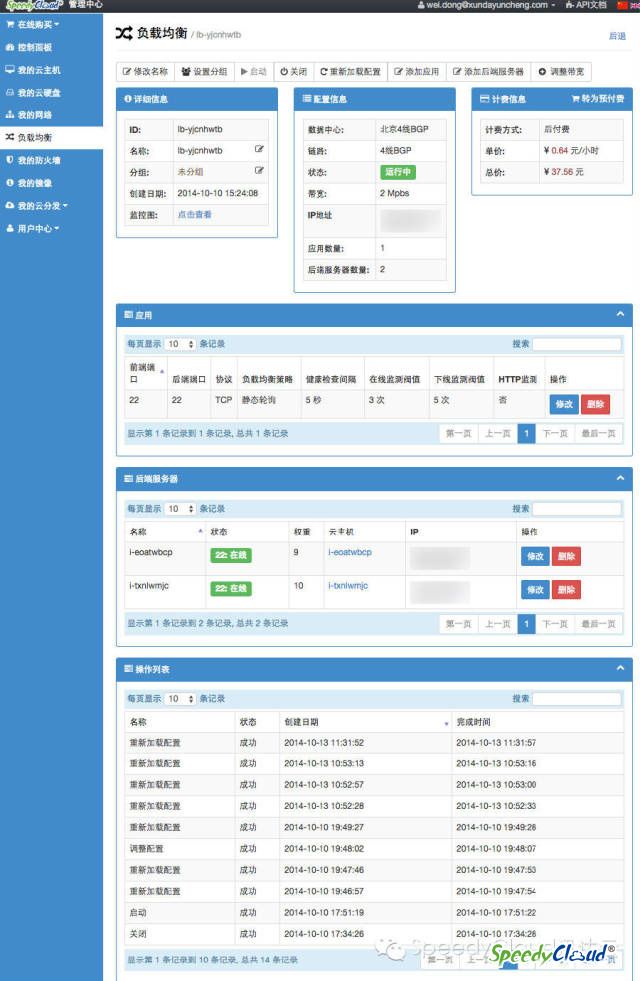Expand 用户中心 sidebar menu
Viewport: 640px width, 981px height.
(x=33, y=228)
